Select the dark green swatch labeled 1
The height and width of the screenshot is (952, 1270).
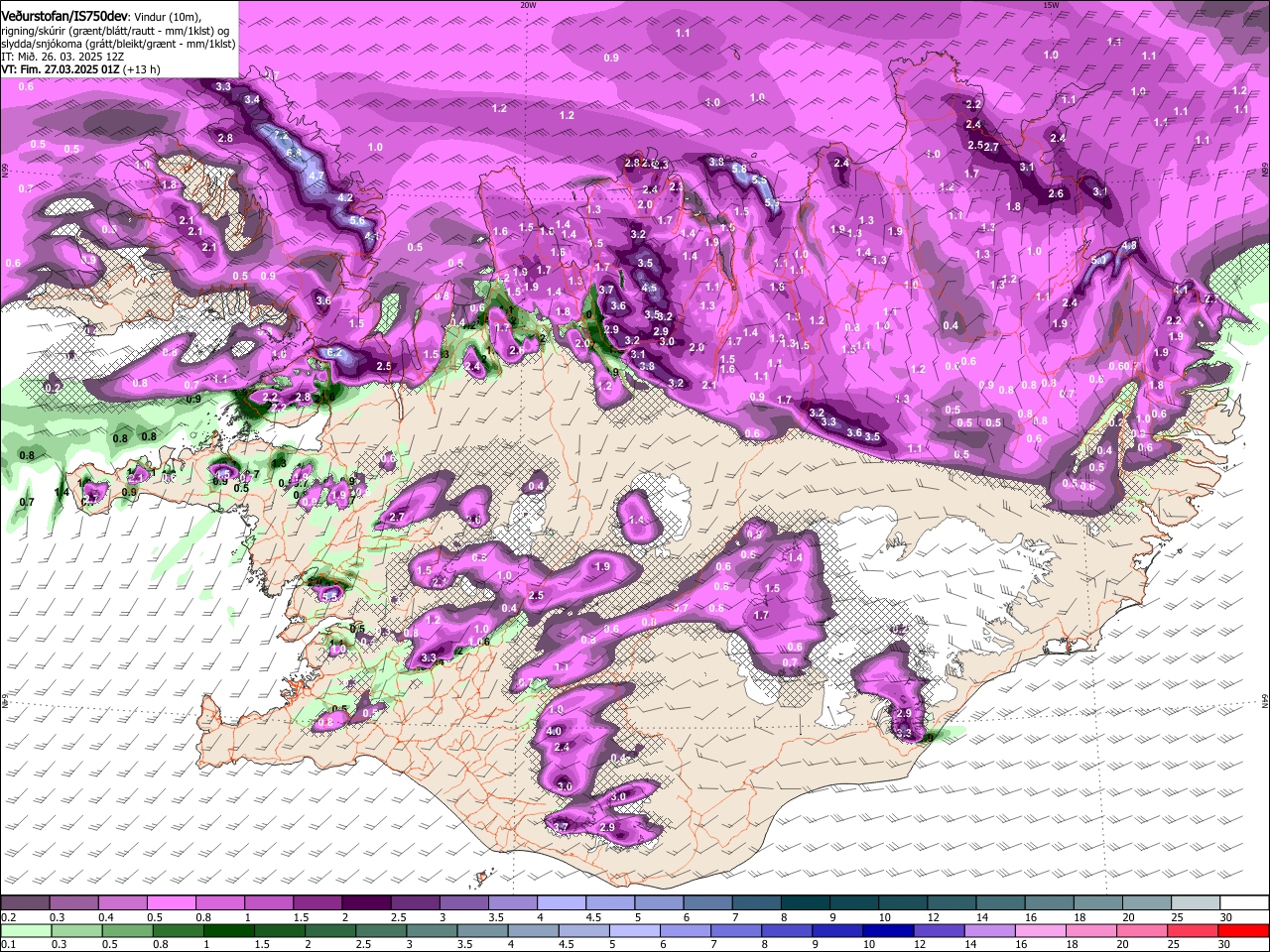tap(229, 930)
